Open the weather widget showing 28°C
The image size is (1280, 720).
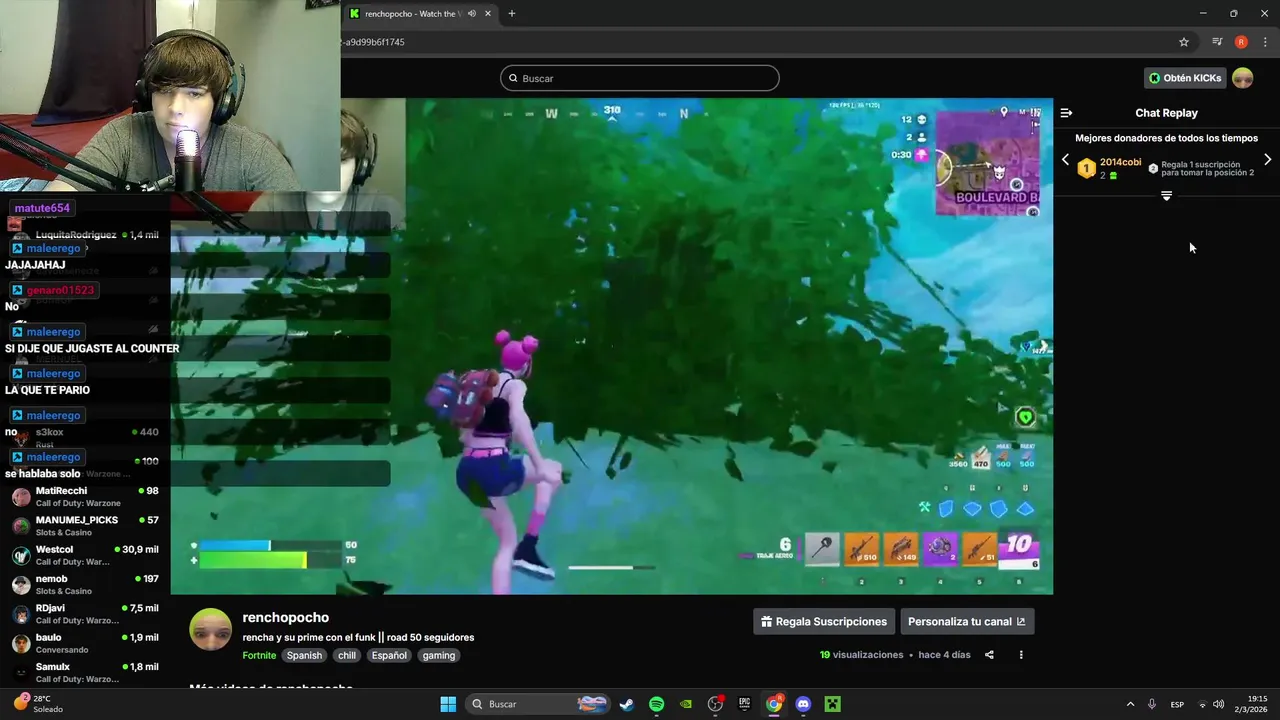click(x=38, y=704)
